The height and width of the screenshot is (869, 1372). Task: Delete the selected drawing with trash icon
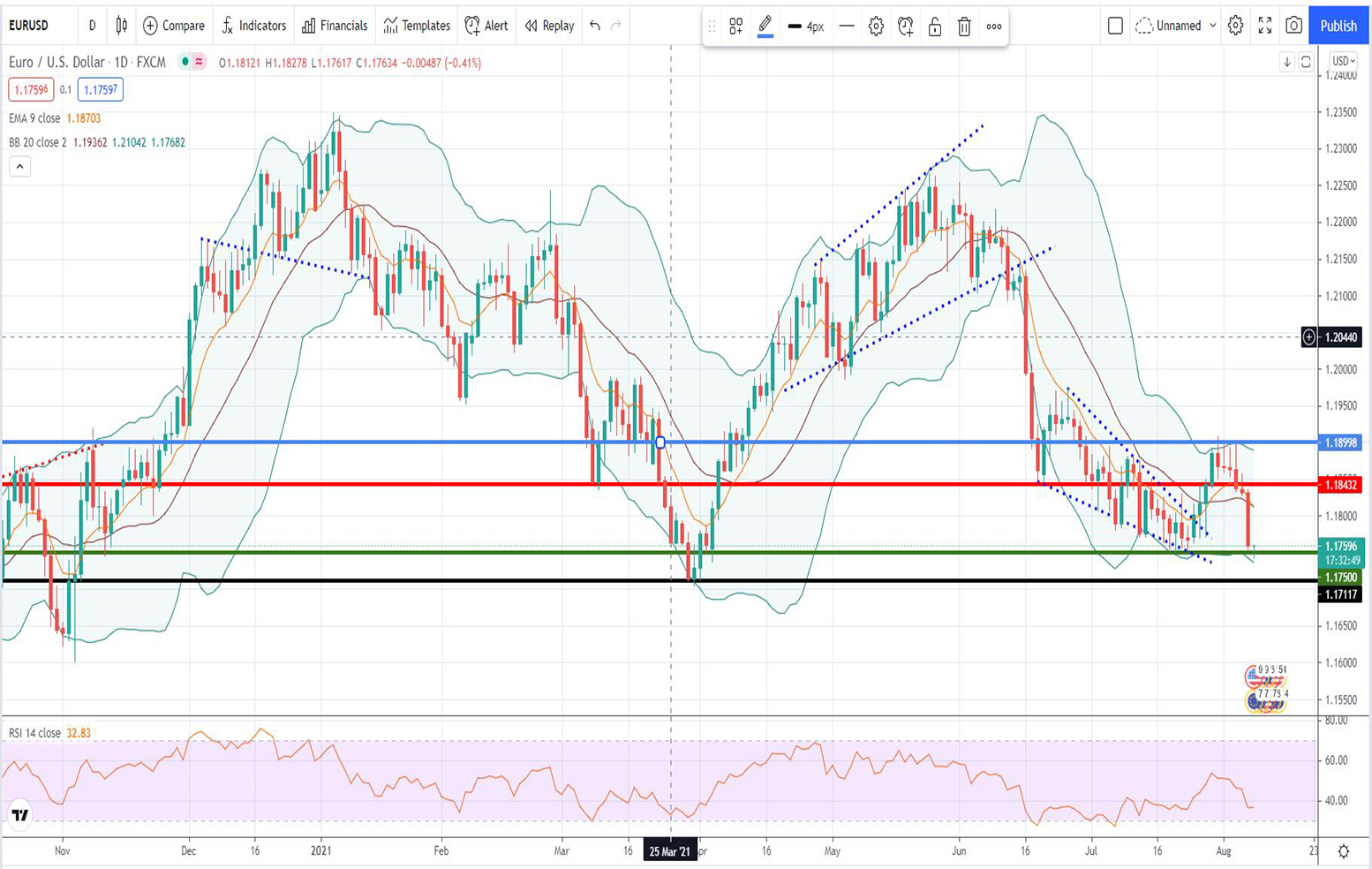tap(964, 26)
